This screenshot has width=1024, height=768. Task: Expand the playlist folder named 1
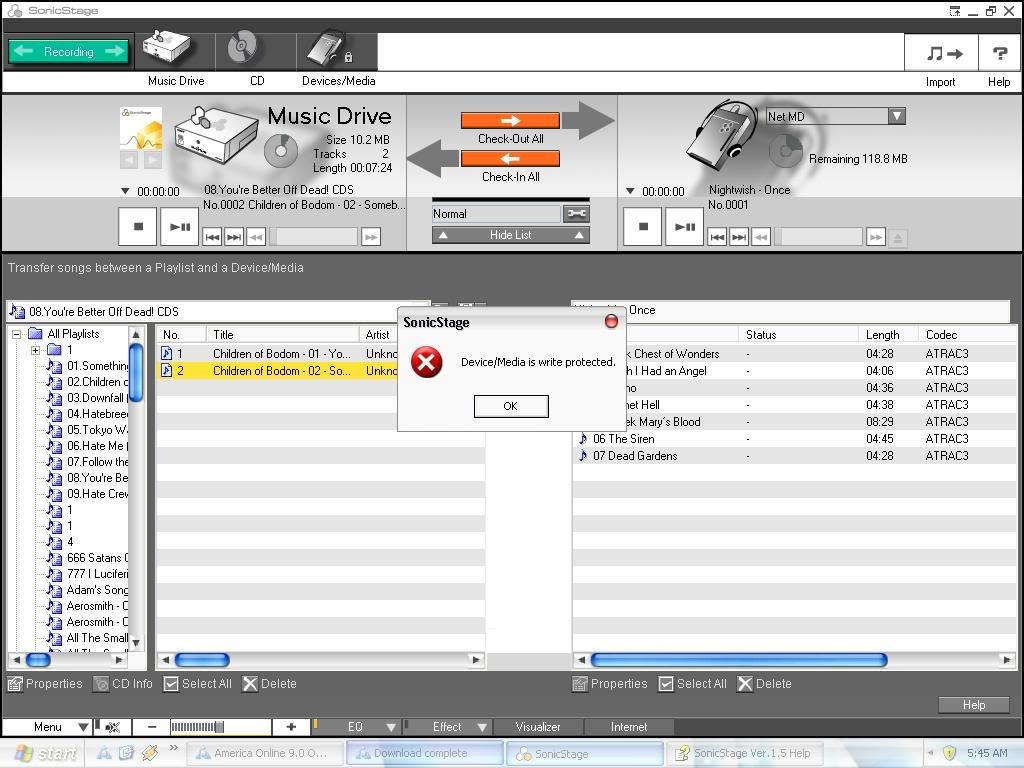point(36,350)
